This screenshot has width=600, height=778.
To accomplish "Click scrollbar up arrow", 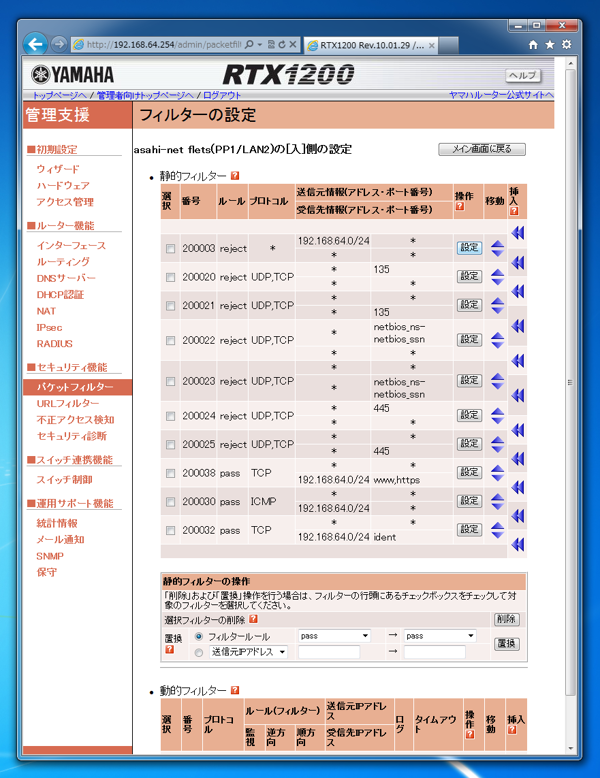I will (570, 64).
